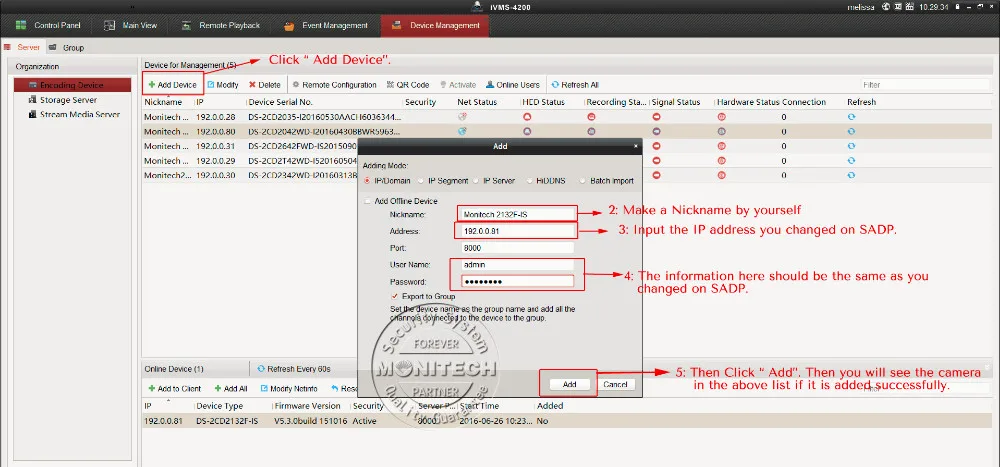The height and width of the screenshot is (467, 1000).
Task: Click the refresh icon for device 192.0.0.29
Action: pyautogui.click(x=851, y=161)
